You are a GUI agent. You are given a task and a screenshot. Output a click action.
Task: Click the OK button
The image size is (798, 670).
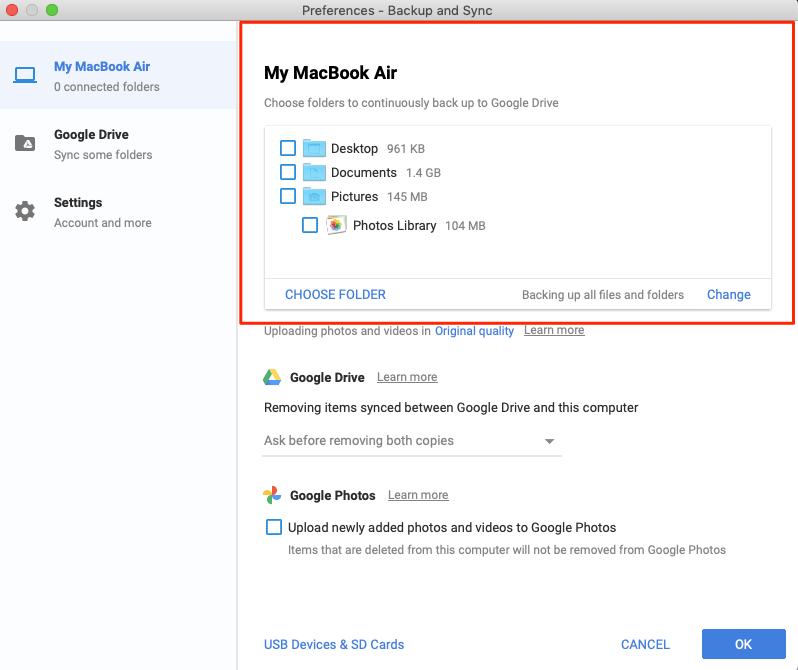744,644
